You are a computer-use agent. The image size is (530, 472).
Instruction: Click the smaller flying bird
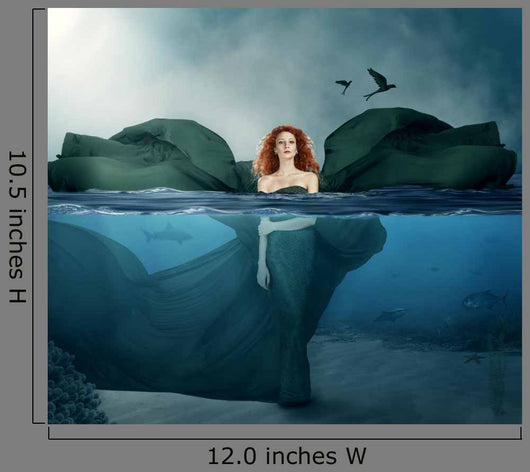pyautogui.click(x=344, y=86)
